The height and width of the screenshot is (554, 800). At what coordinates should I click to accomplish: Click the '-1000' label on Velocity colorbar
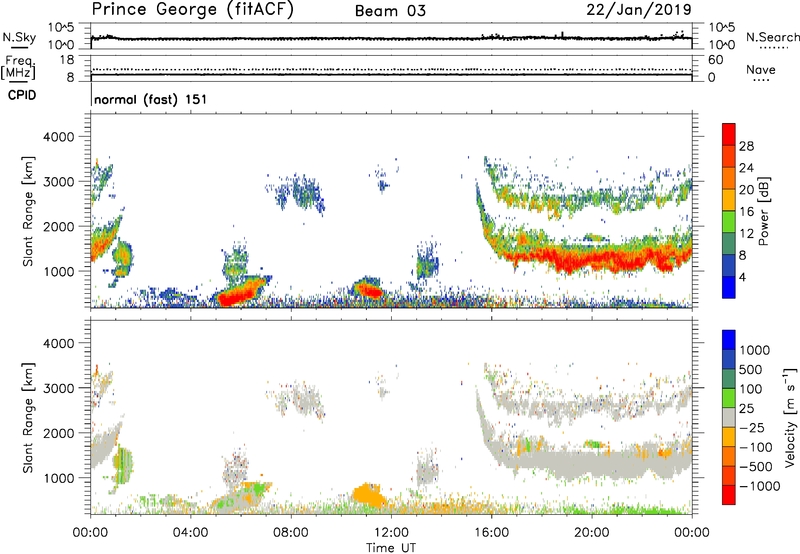[x=759, y=486]
